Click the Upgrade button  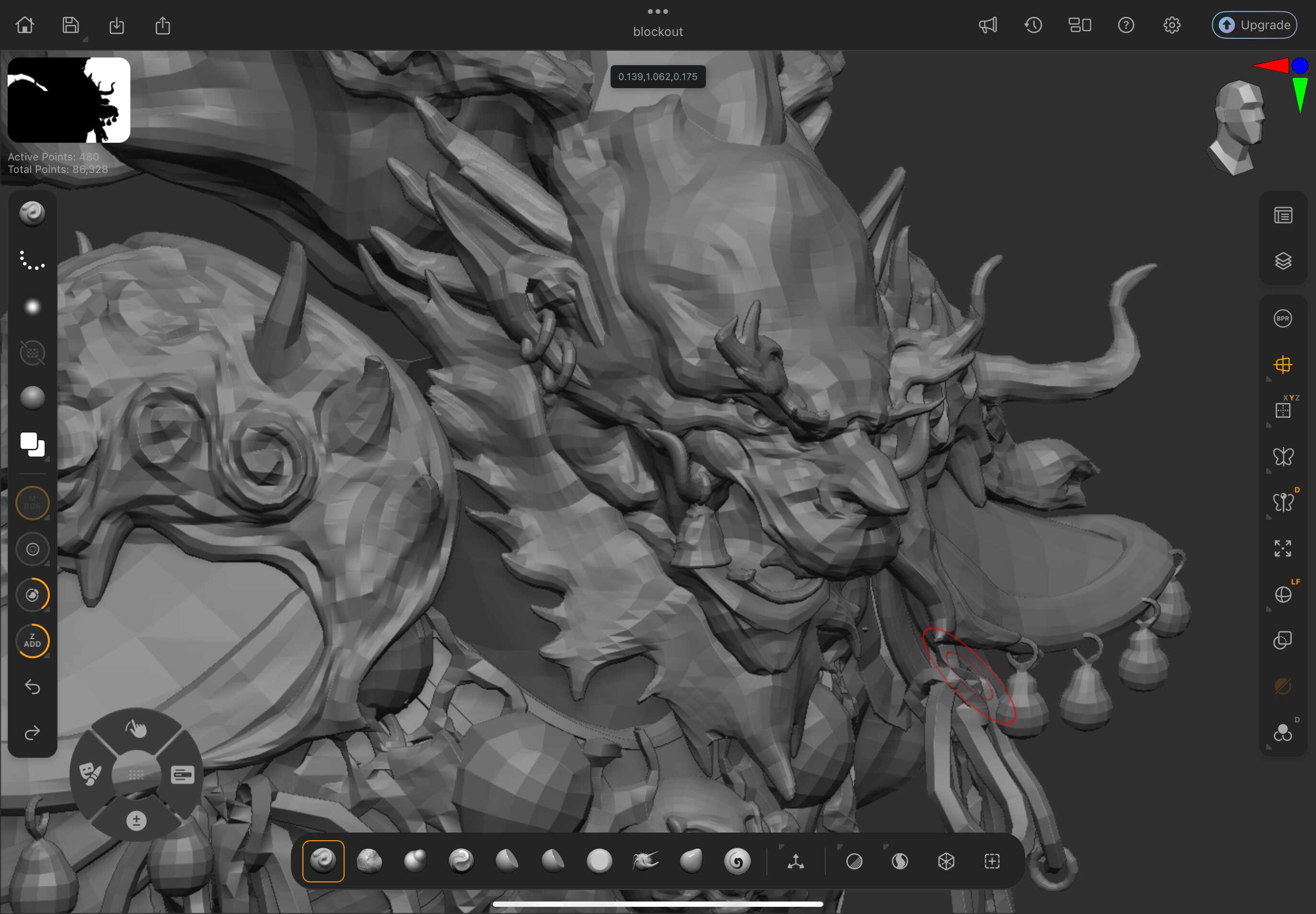pos(1254,25)
